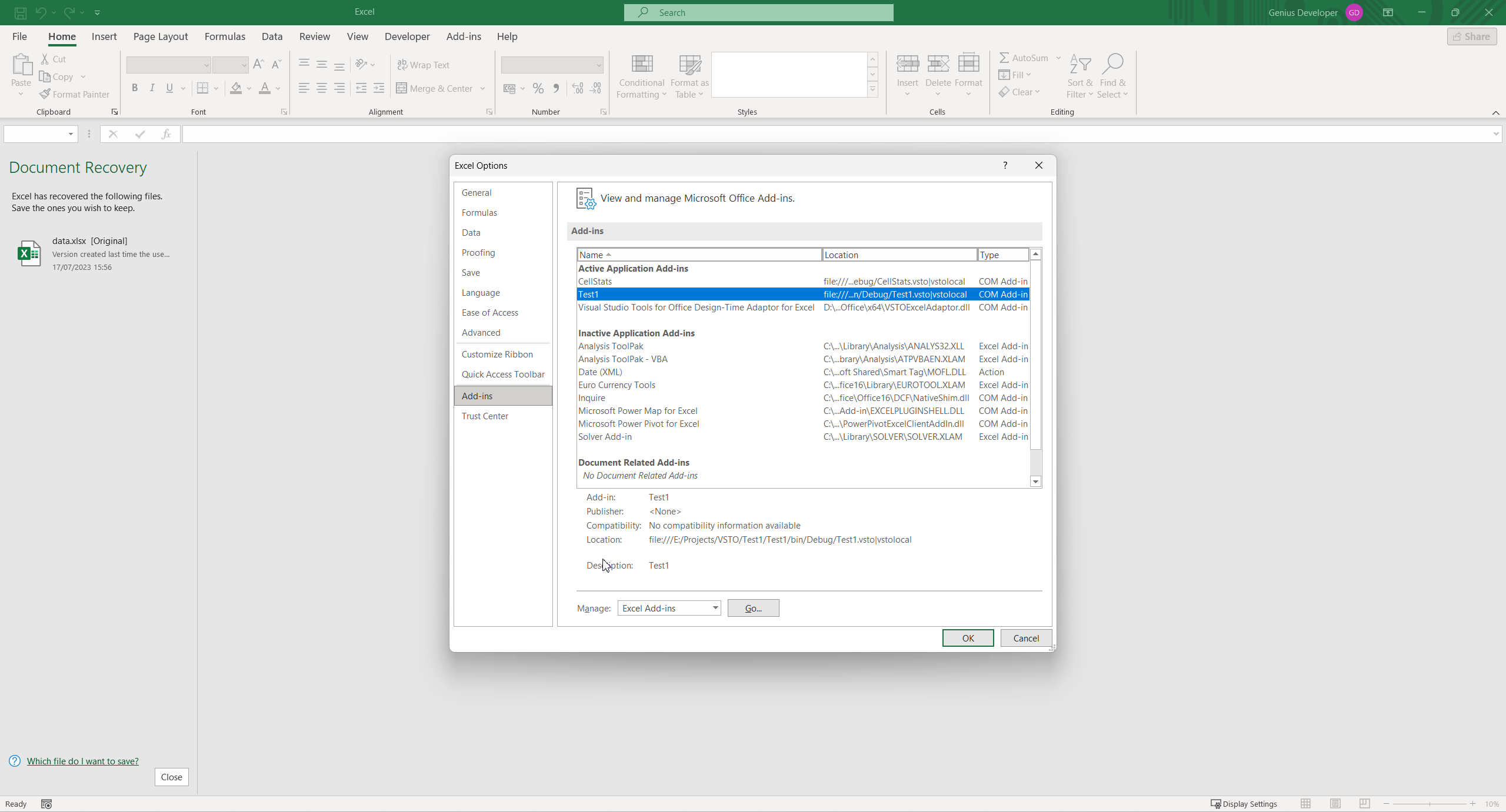Click the Percent Style icon
Image resolution: width=1506 pixels, height=812 pixels.
coord(538,88)
